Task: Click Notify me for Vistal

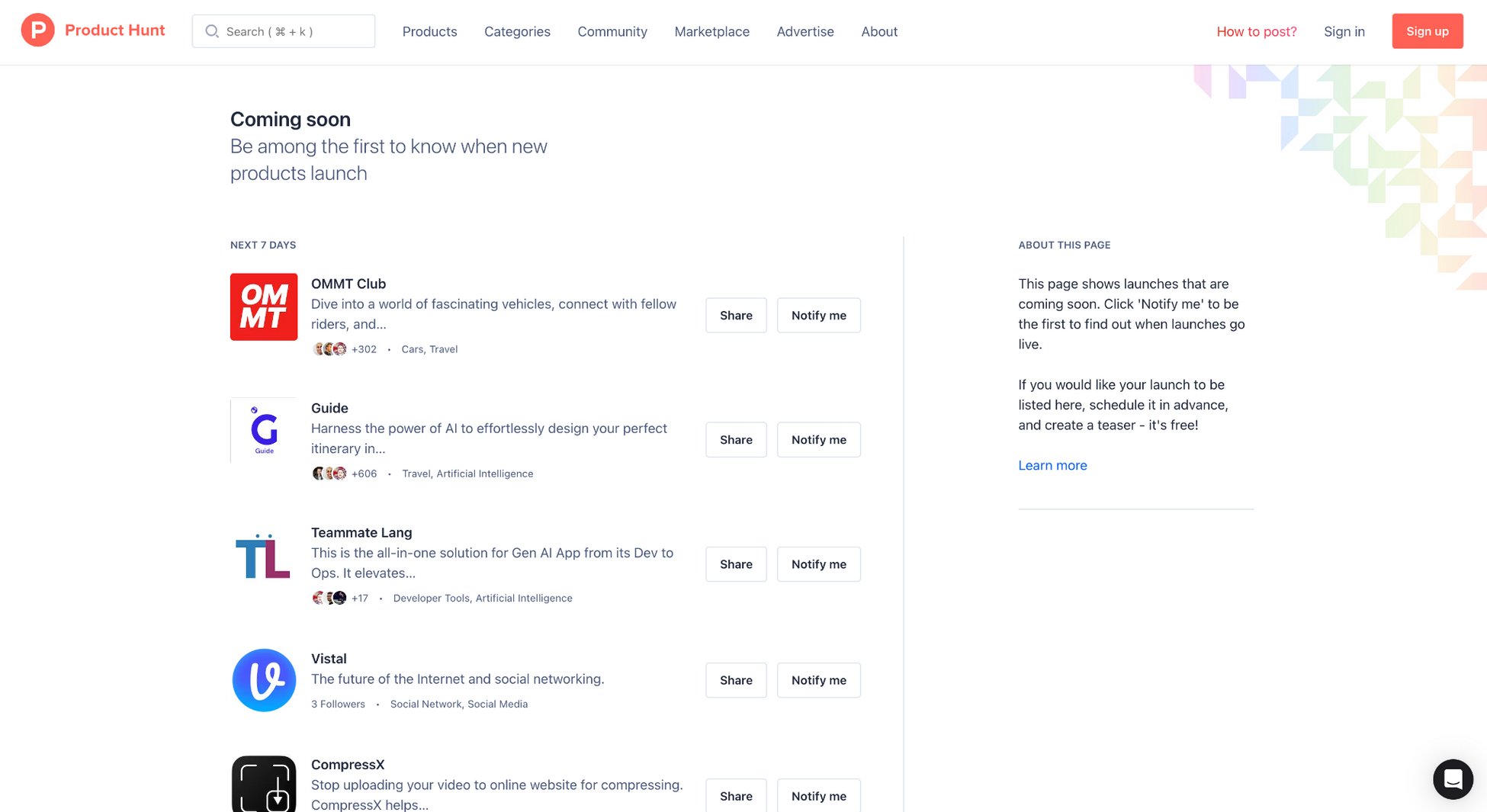Action: (819, 680)
